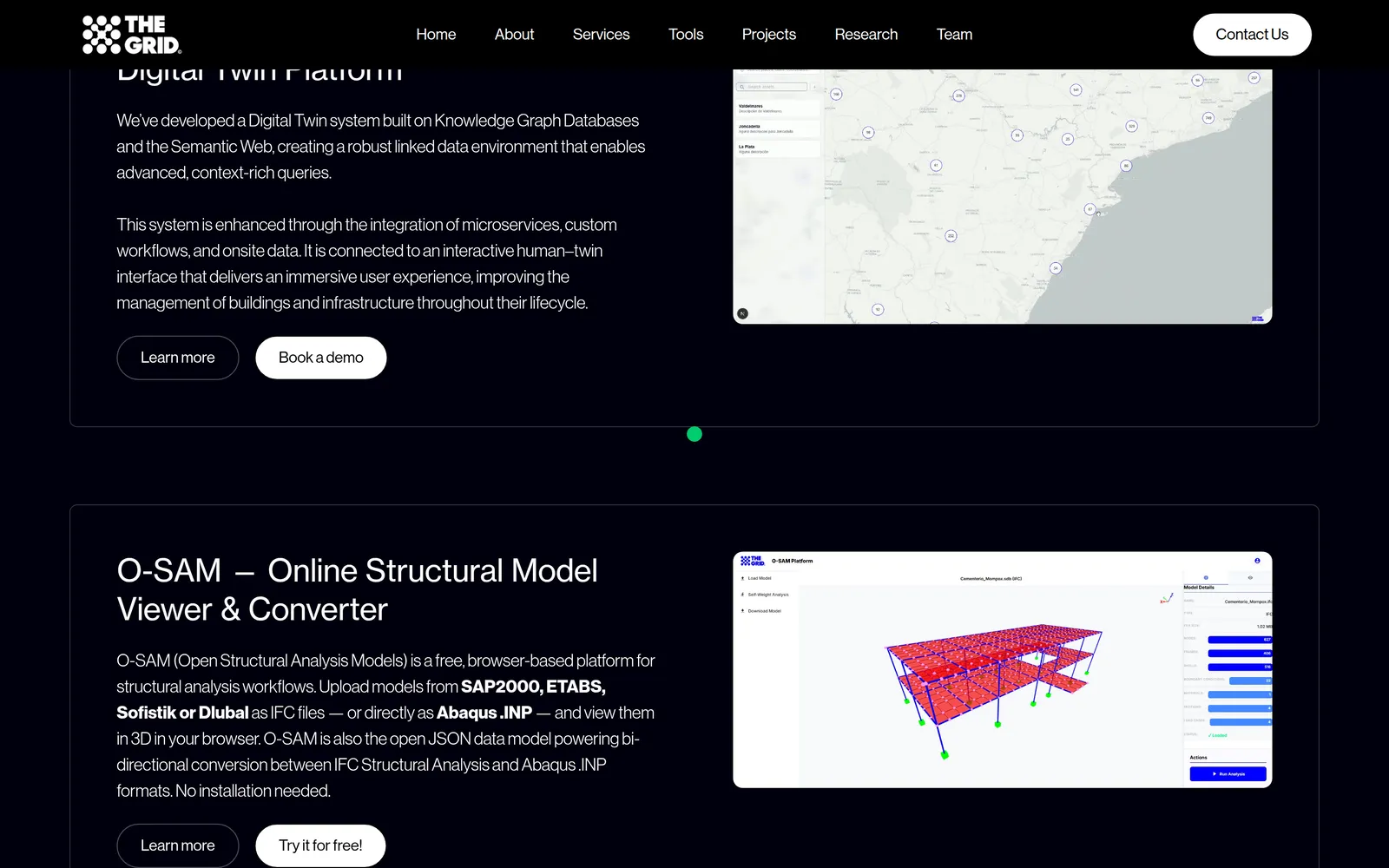Open the Projects nav item

[x=769, y=35]
